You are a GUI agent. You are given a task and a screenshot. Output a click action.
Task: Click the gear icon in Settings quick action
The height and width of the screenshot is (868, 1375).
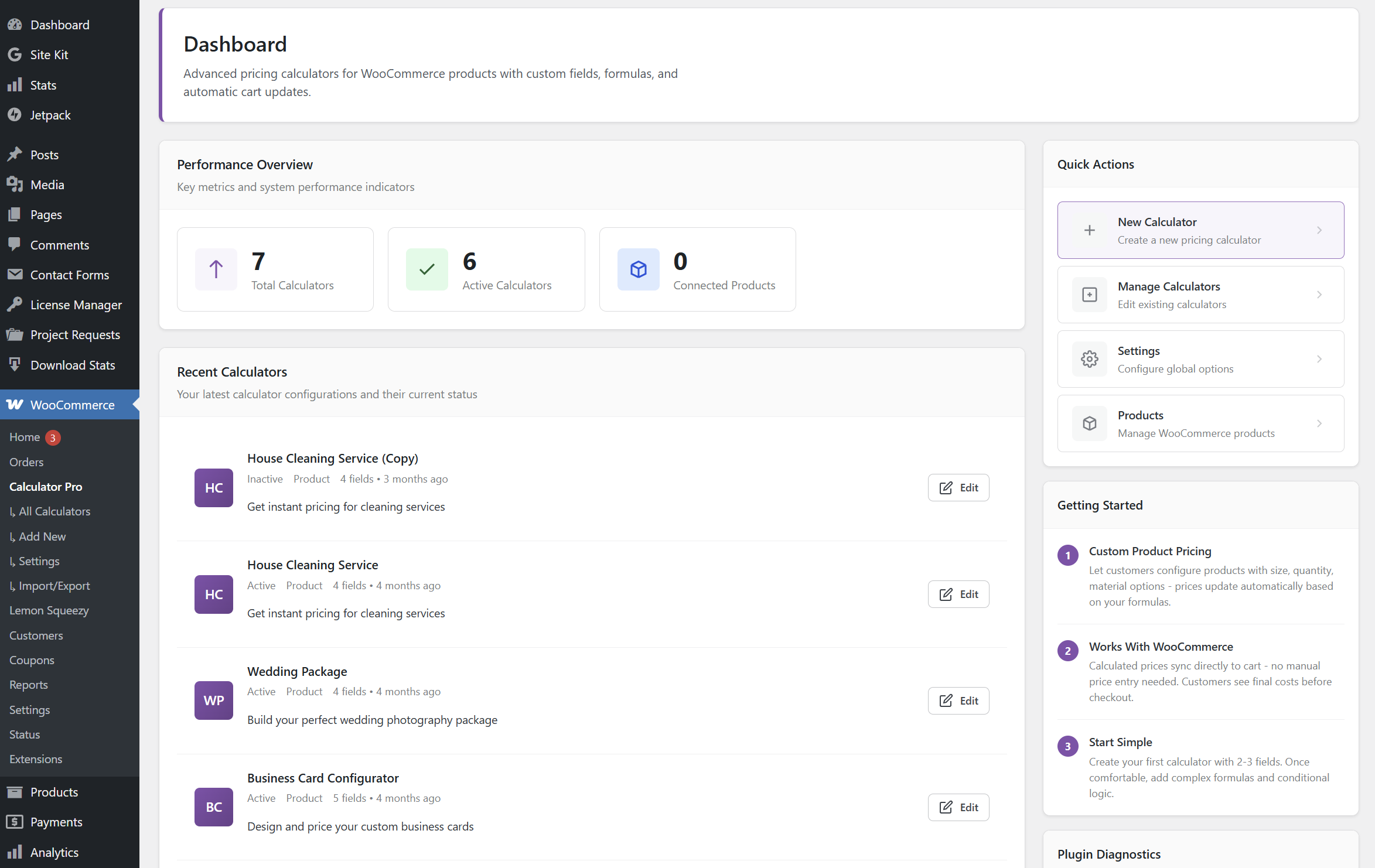[1089, 359]
